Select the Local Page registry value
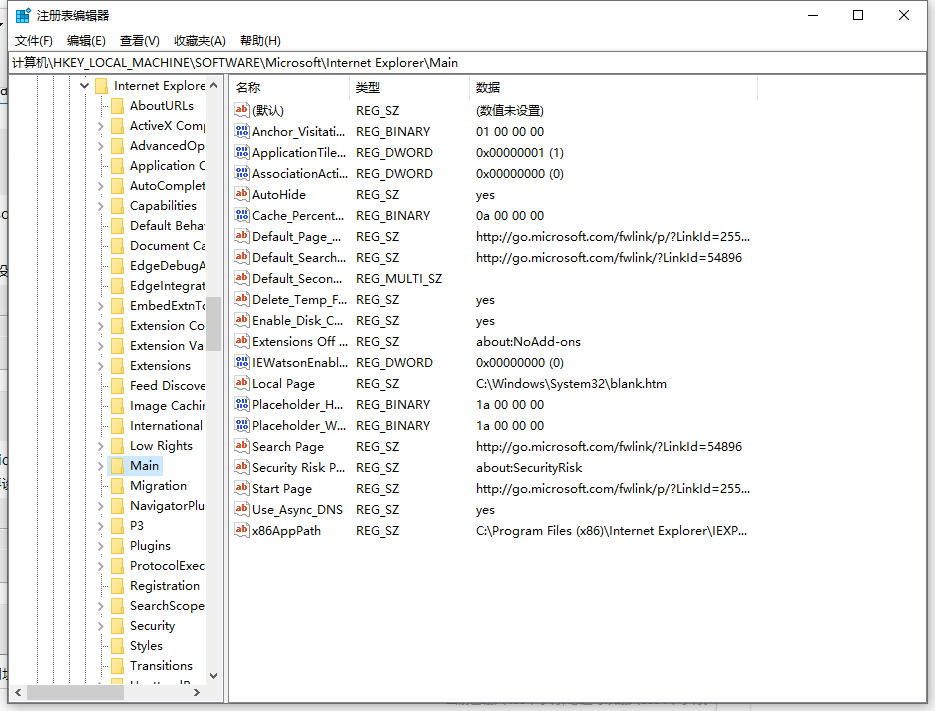935x711 pixels. point(283,384)
